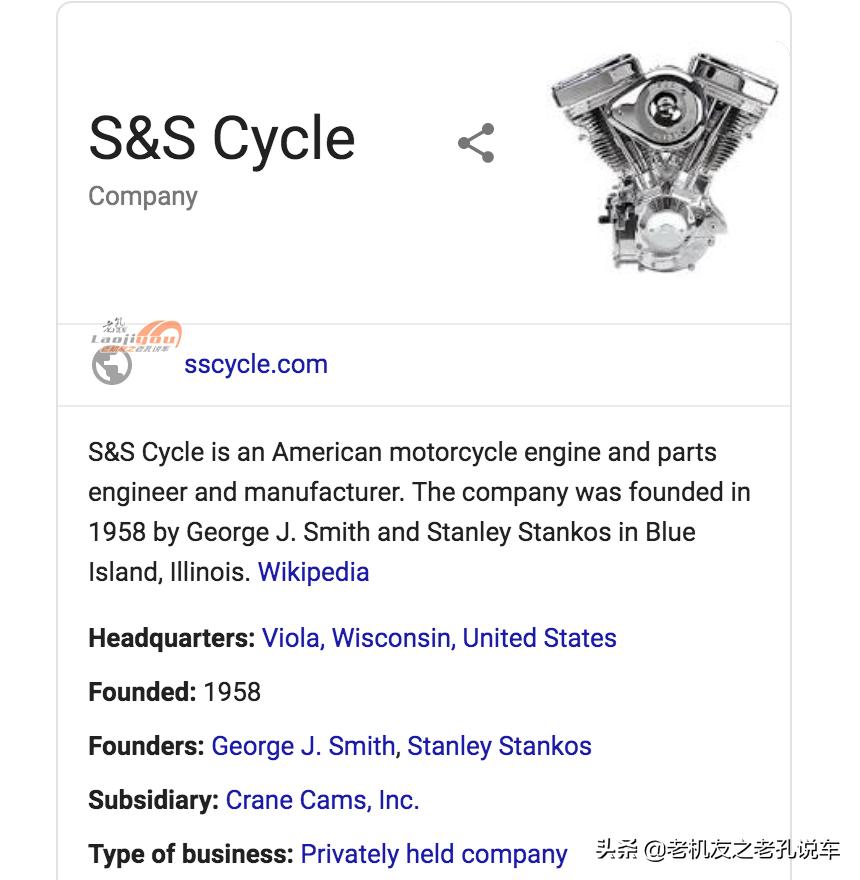Click the share icon next to S&S Cycle

(476, 143)
